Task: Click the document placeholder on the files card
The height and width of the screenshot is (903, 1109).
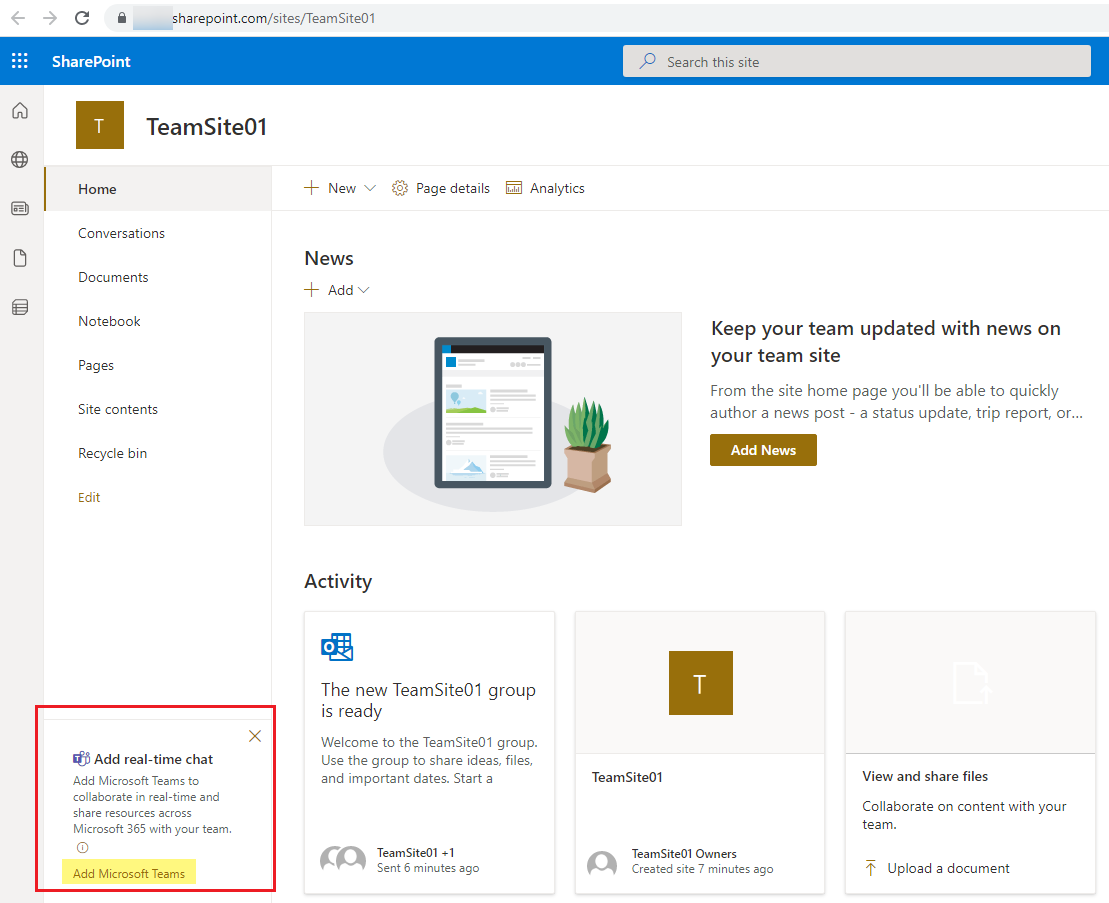Action: (970, 683)
